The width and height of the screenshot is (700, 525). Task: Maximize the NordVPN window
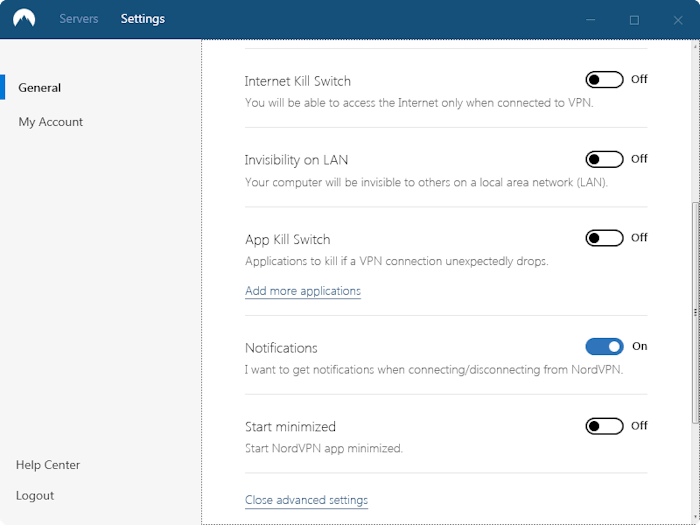click(634, 20)
